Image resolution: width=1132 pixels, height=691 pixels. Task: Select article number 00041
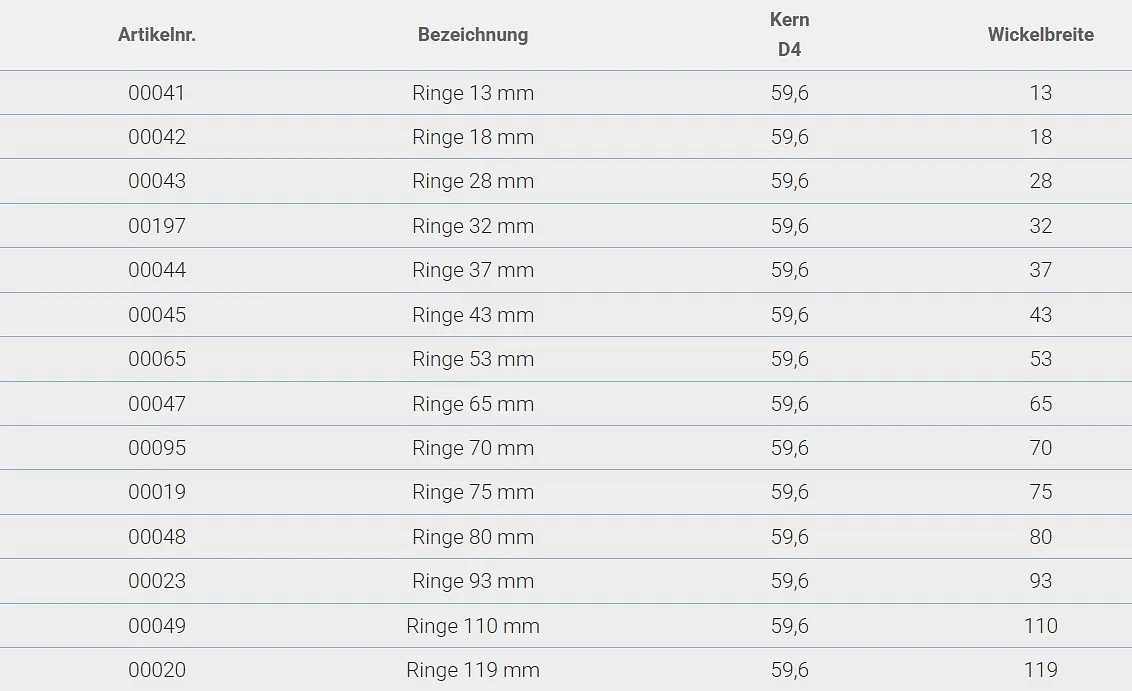click(x=157, y=93)
